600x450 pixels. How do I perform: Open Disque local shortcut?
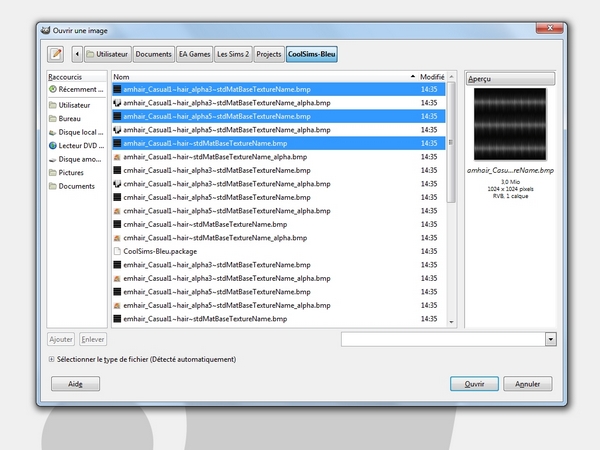[77, 132]
